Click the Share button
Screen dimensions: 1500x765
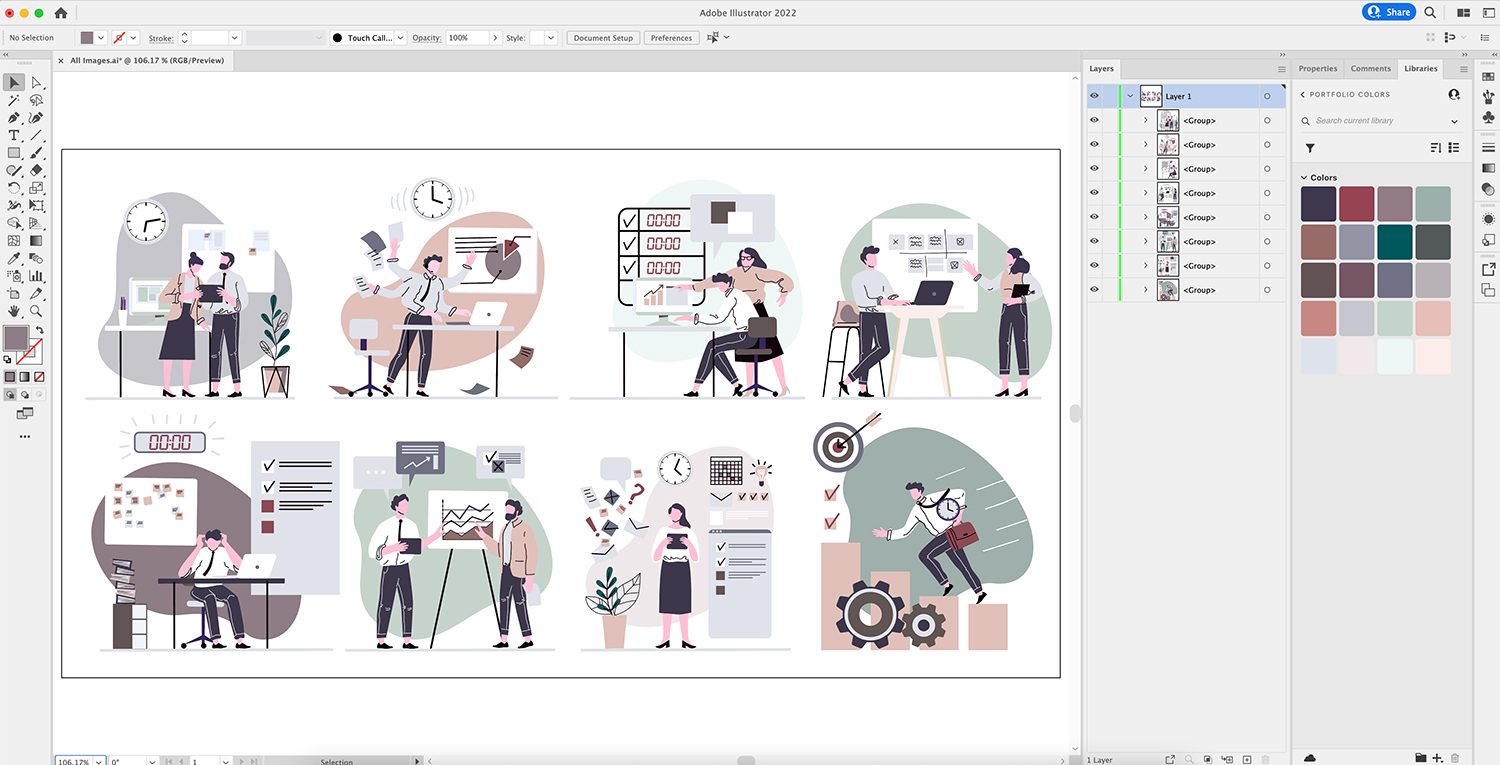point(1387,12)
